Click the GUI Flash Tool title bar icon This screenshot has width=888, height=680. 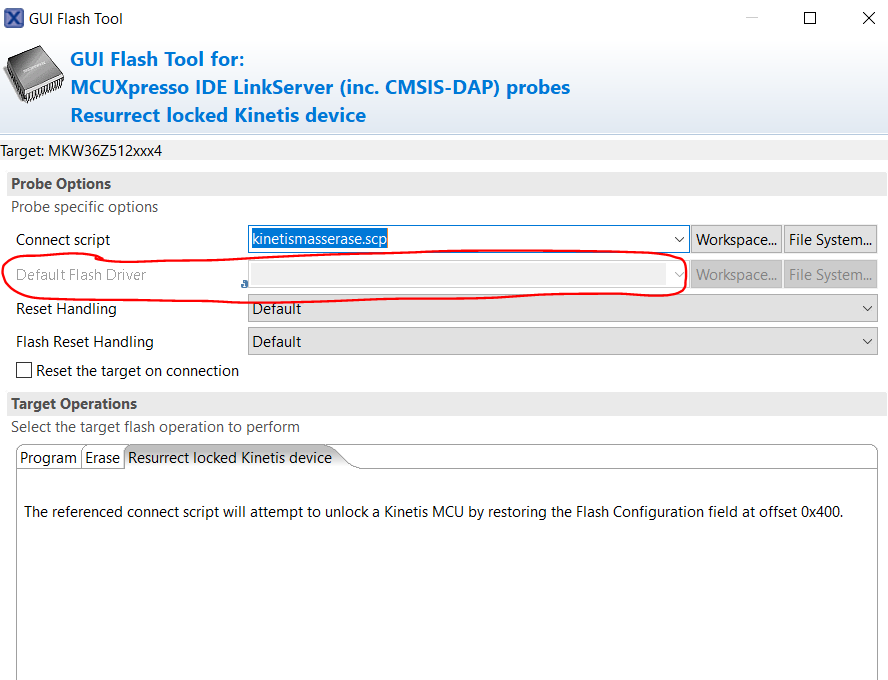pyautogui.click(x=13, y=18)
